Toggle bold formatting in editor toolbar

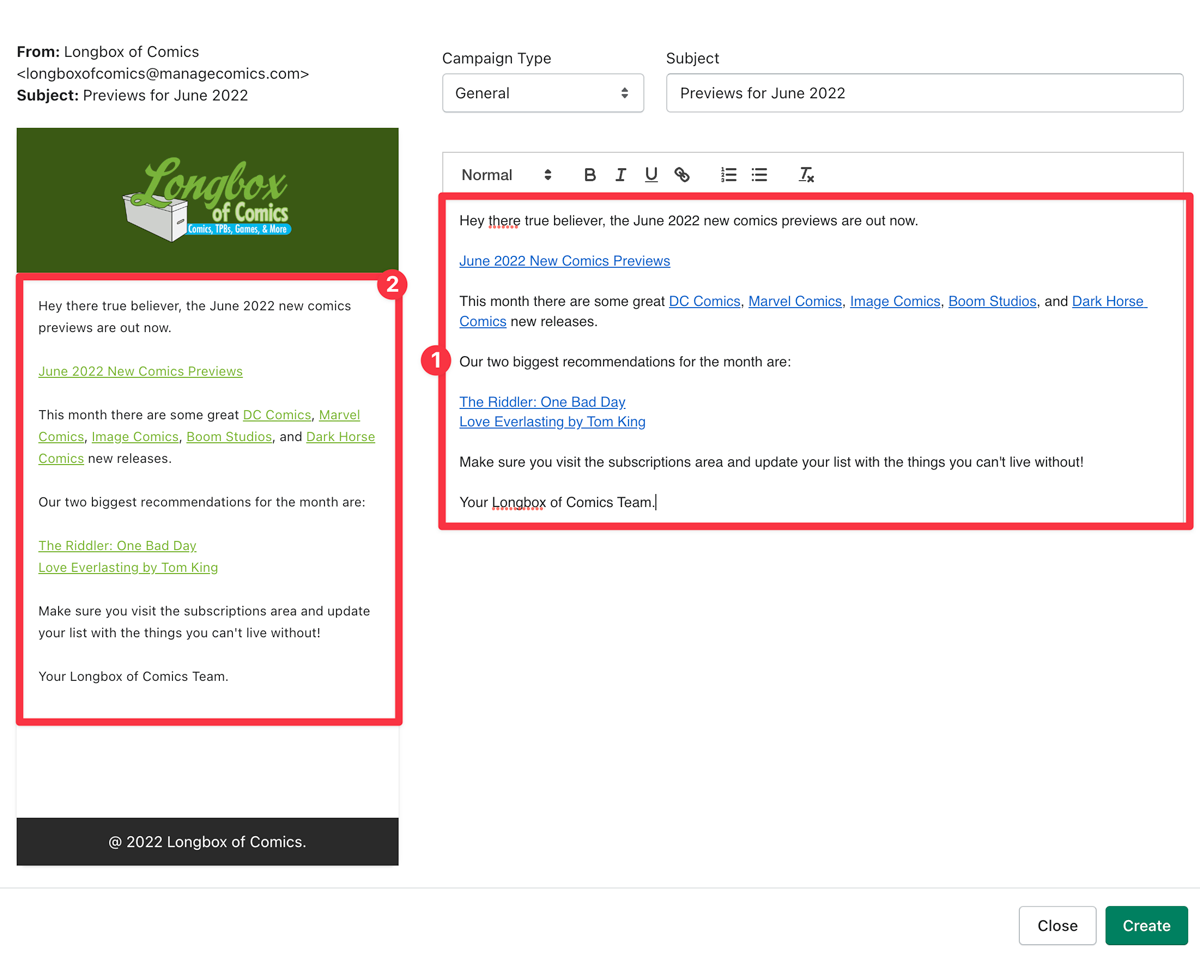[590, 175]
